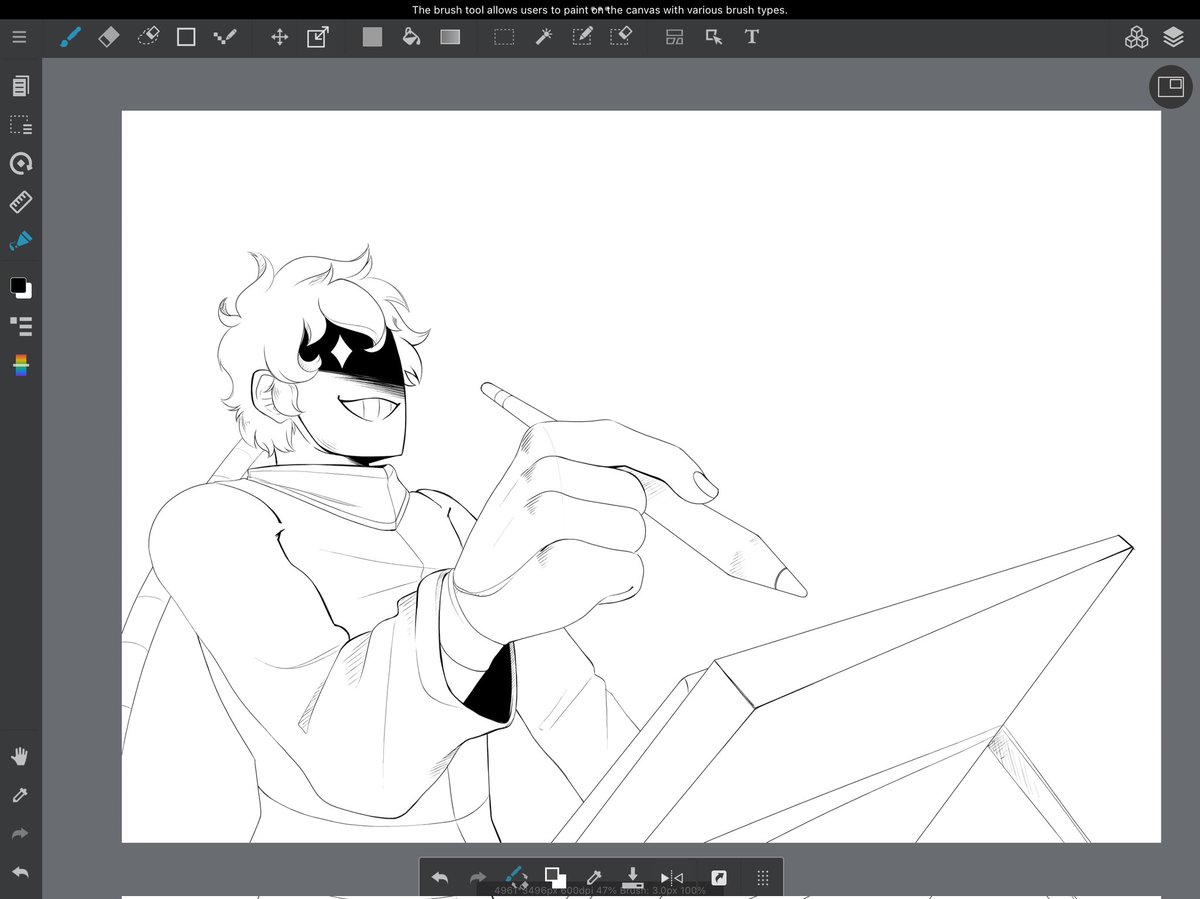This screenshot has height=899, width=1200.
Task: Select the Eraser tool
Action: [108, 37]
